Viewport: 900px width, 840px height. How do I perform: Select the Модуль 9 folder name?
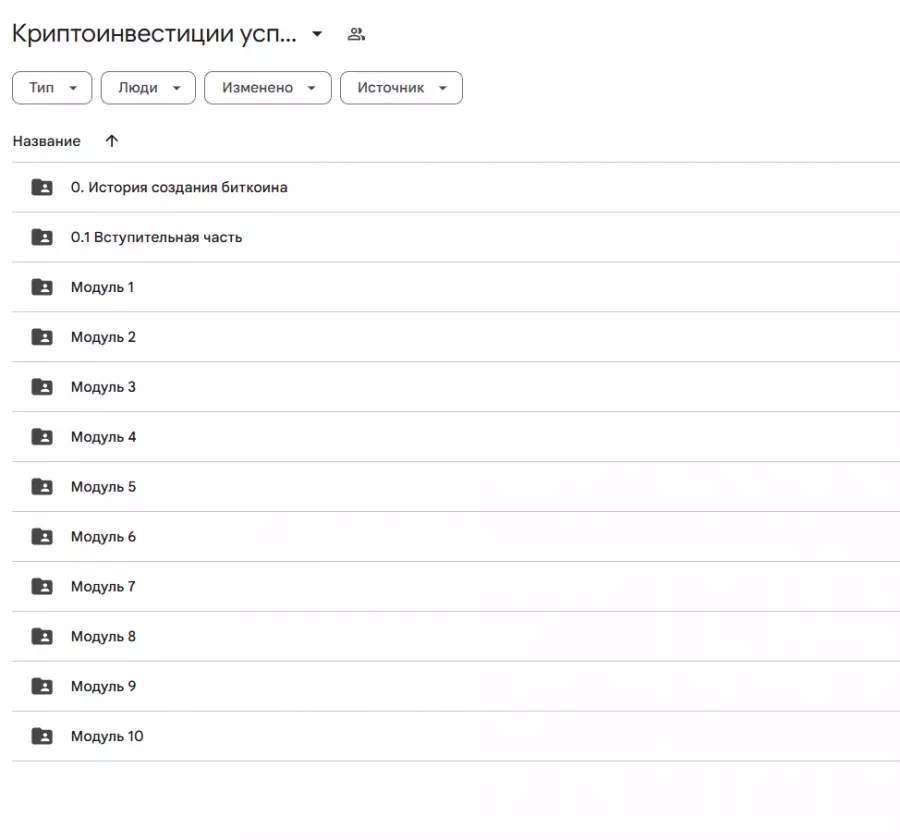[x=103, y=687]
